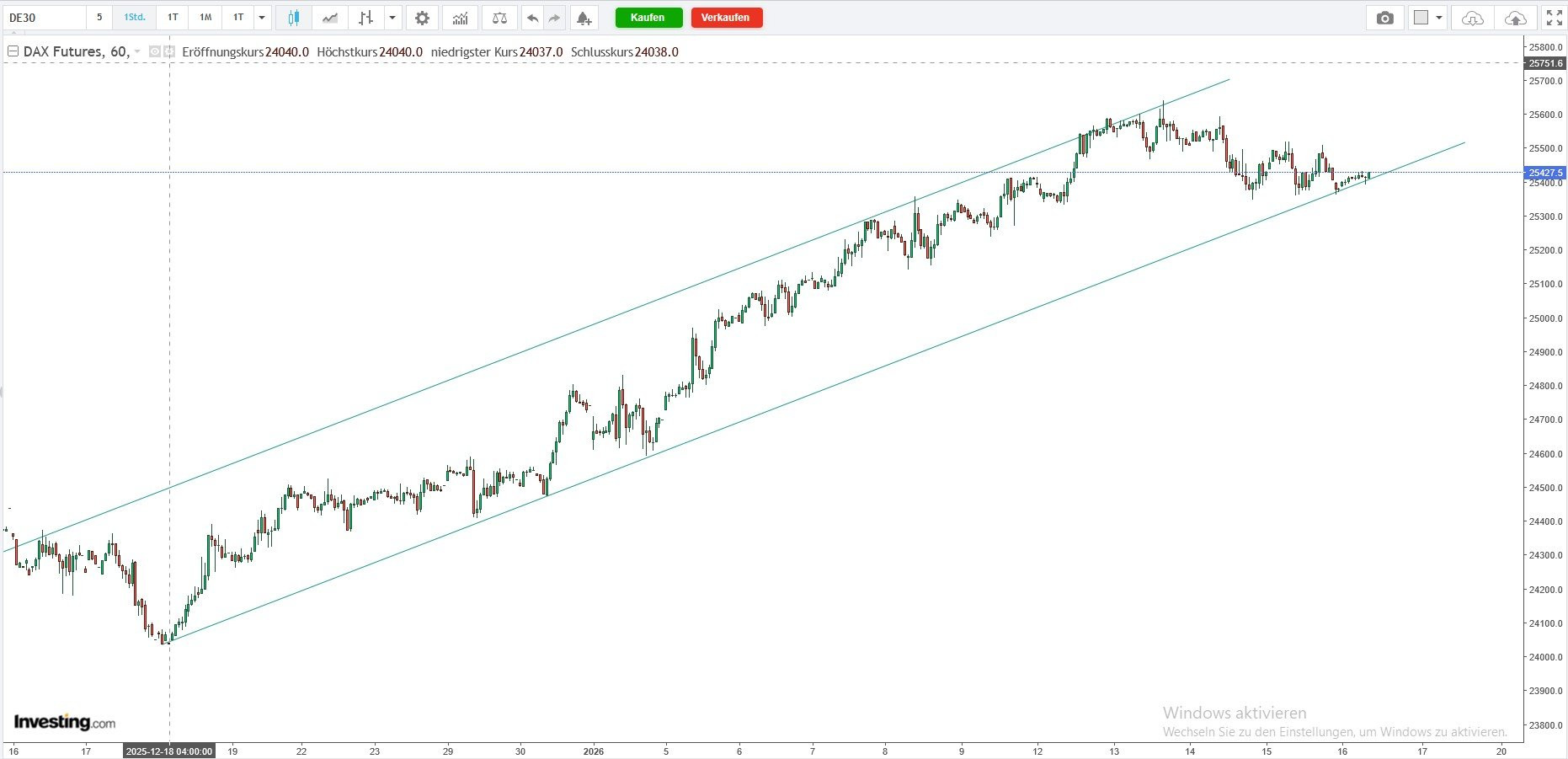Undo the last chart action

(x=532, y=18)
